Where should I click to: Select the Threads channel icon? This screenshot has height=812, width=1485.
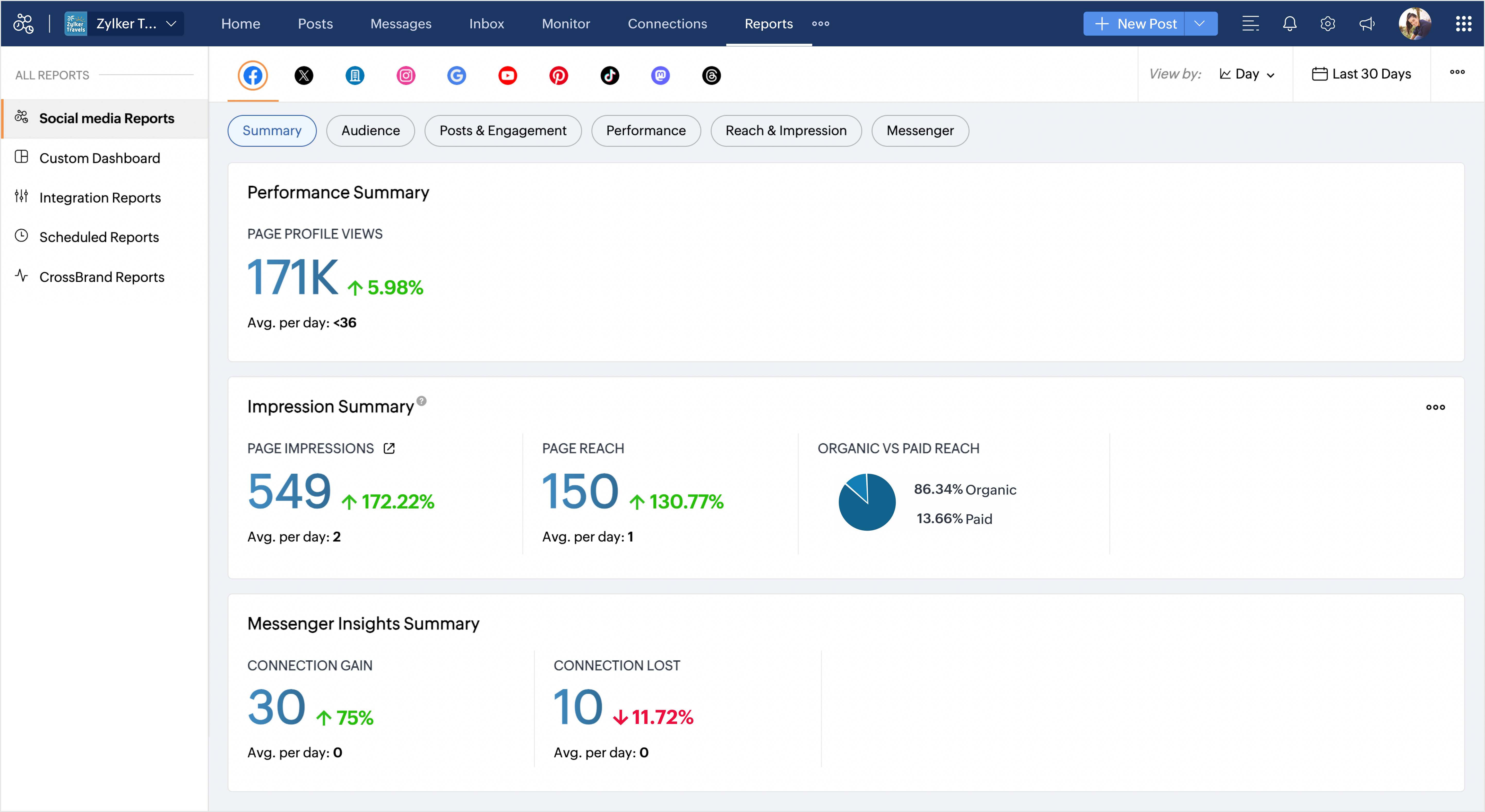711,75
